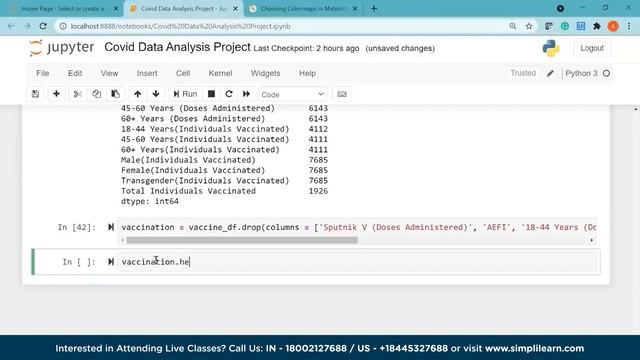The image size is (640, 360).
Task: Switch to the Home Page browser tab
Action: (62, 9)
